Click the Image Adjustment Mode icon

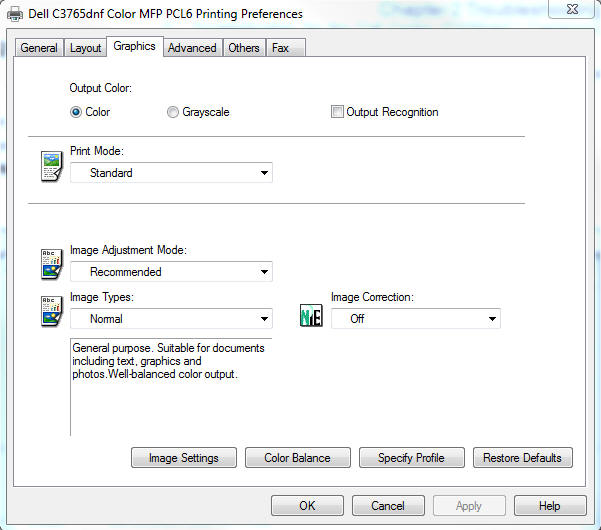click(51, 264)
